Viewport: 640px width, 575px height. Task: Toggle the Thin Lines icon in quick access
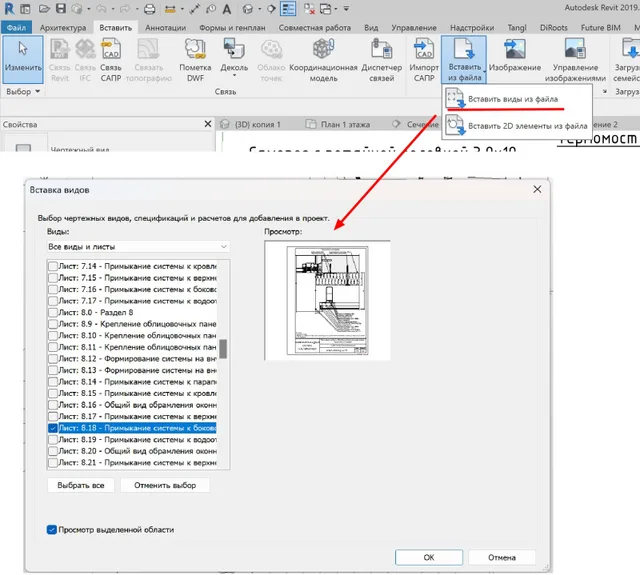point(288,9)
